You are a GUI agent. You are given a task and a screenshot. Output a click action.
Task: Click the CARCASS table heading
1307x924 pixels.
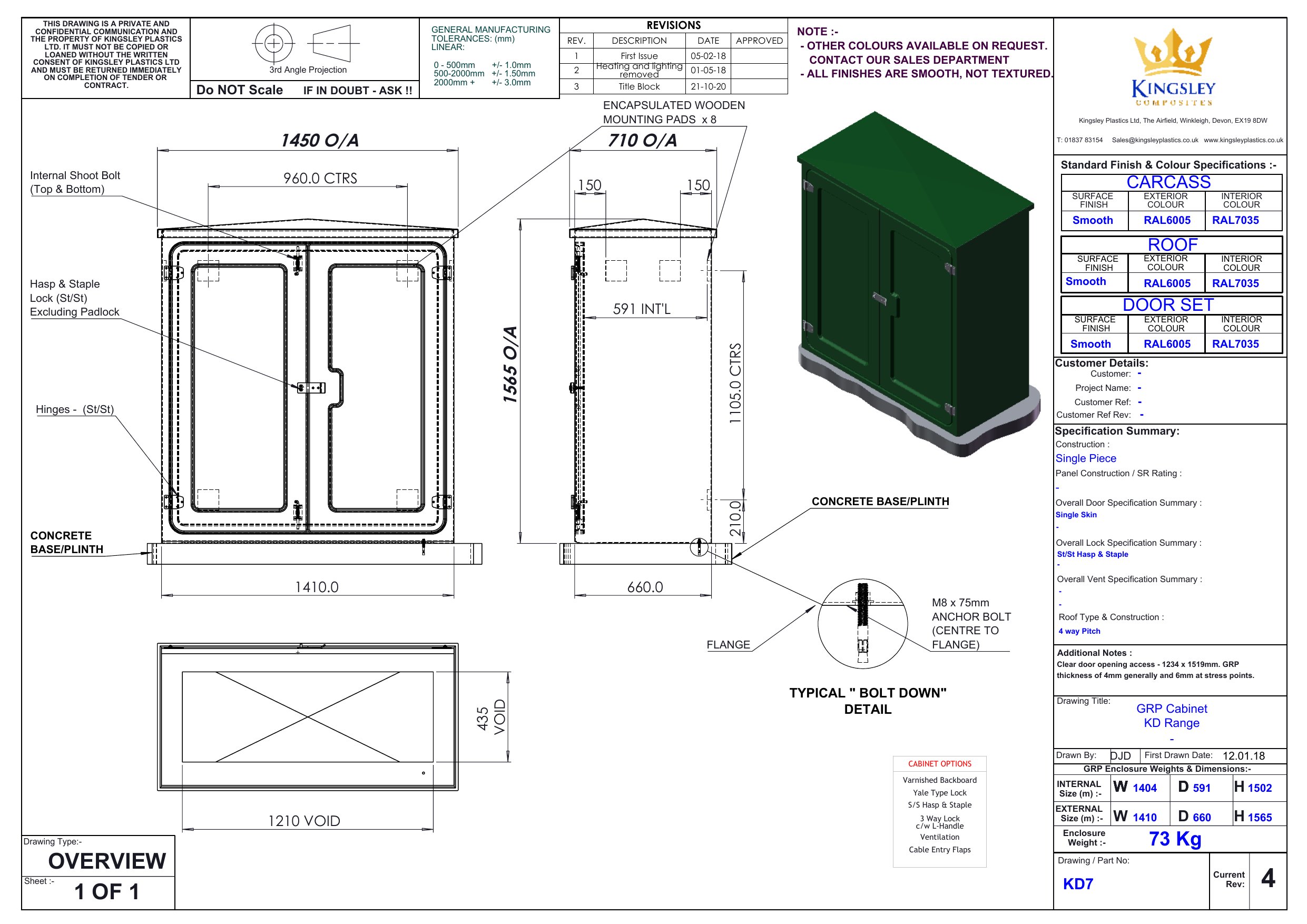point(1168,182)
